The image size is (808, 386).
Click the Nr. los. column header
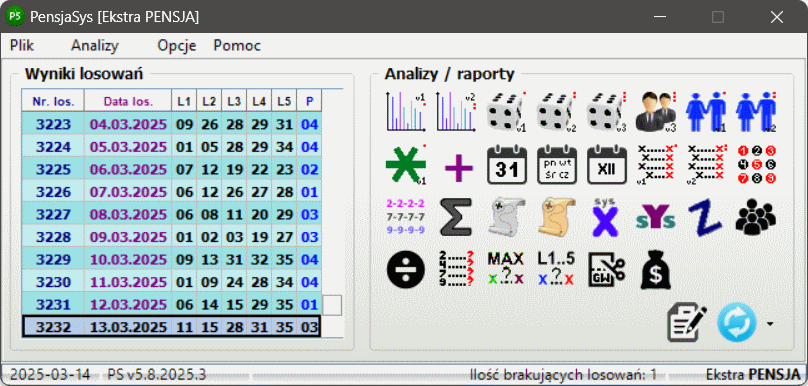click(53, 101)
